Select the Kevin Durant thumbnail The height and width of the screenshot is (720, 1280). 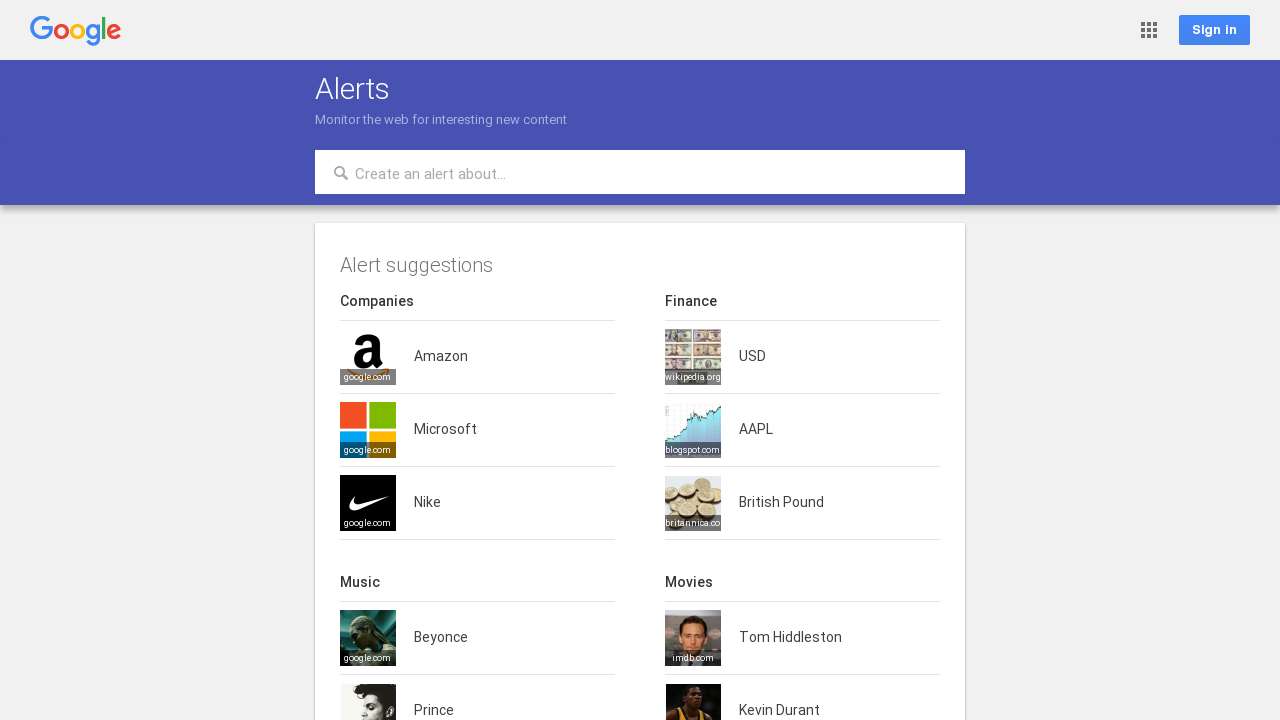pyautogui.click(x=693, y=702)
